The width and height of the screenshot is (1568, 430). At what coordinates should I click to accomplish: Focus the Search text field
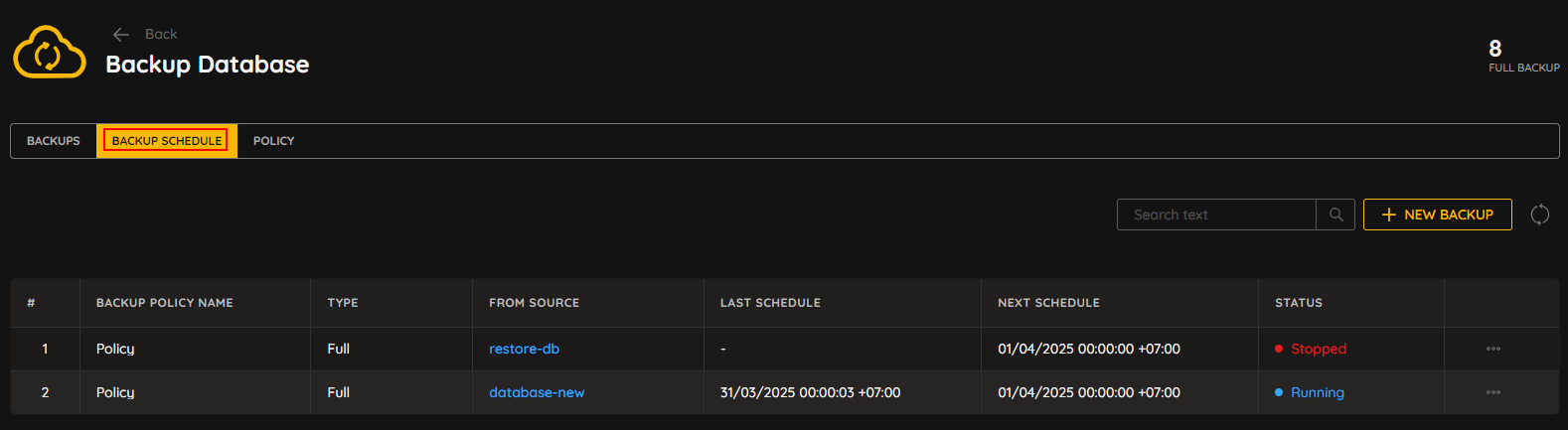[x=1216, y=215]
